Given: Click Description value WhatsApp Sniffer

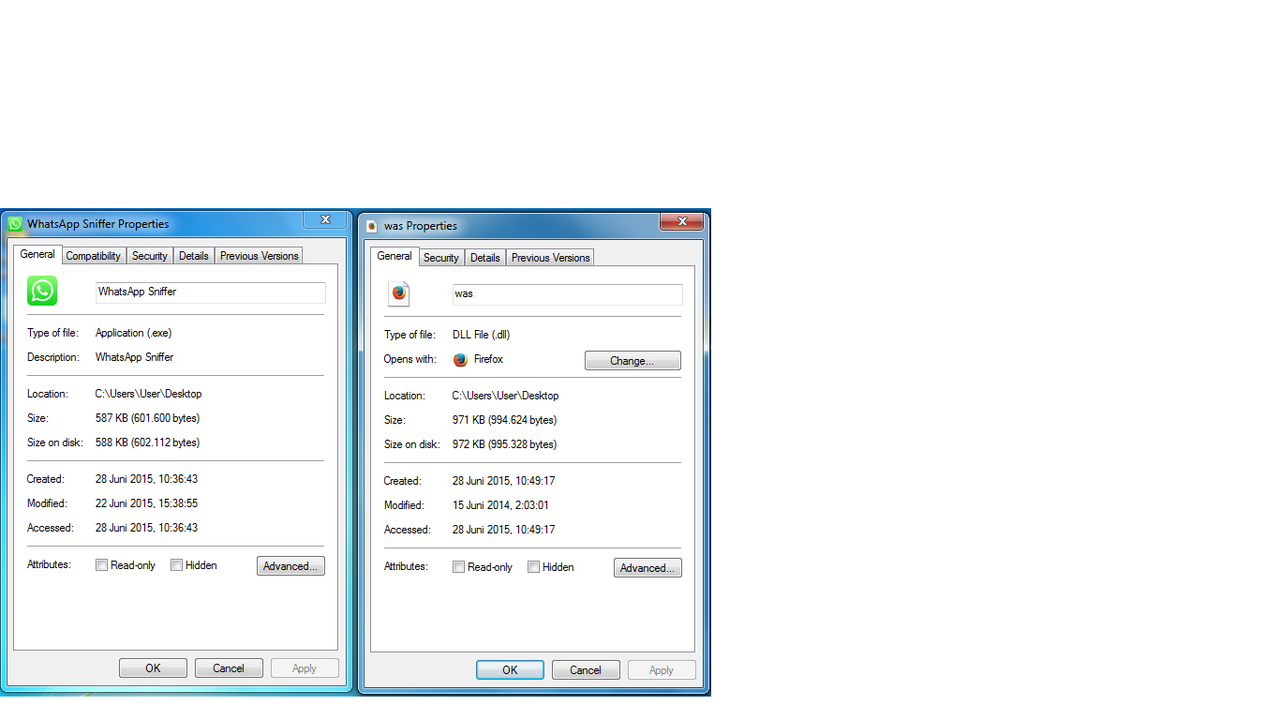Looking at the screenshot, I should tap(135, 357).
